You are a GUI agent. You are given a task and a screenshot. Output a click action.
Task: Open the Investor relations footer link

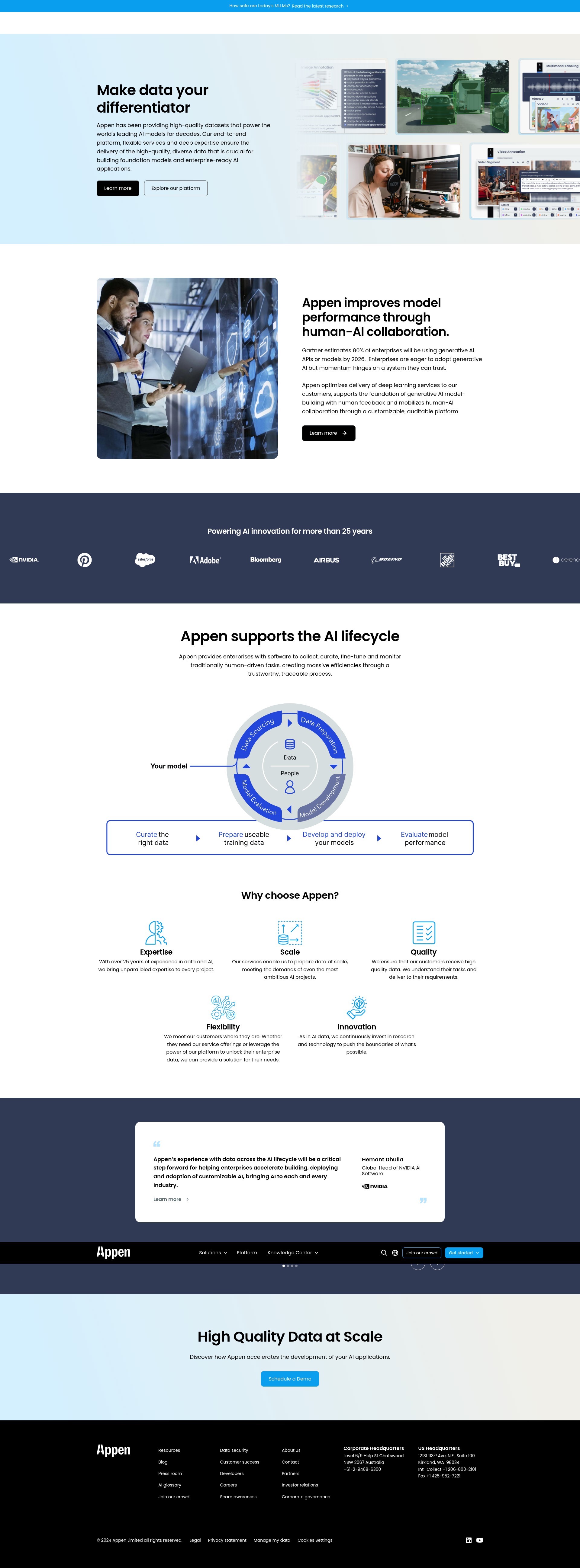(300, 1485)
